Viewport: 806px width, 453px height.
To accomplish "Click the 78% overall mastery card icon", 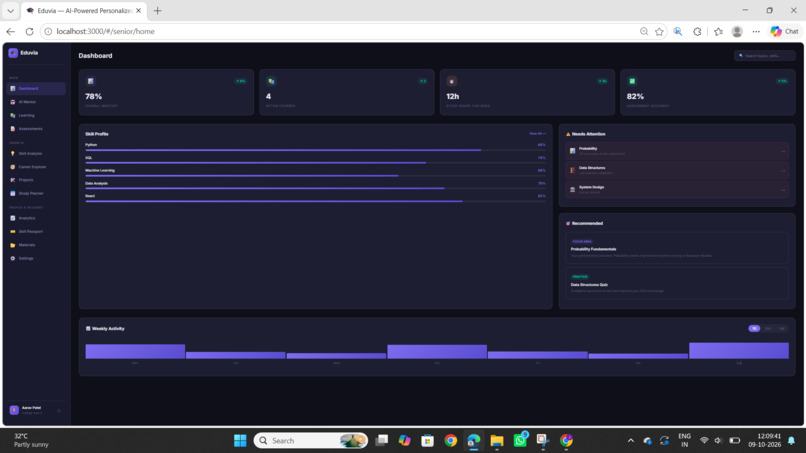I will click(91, 81).
